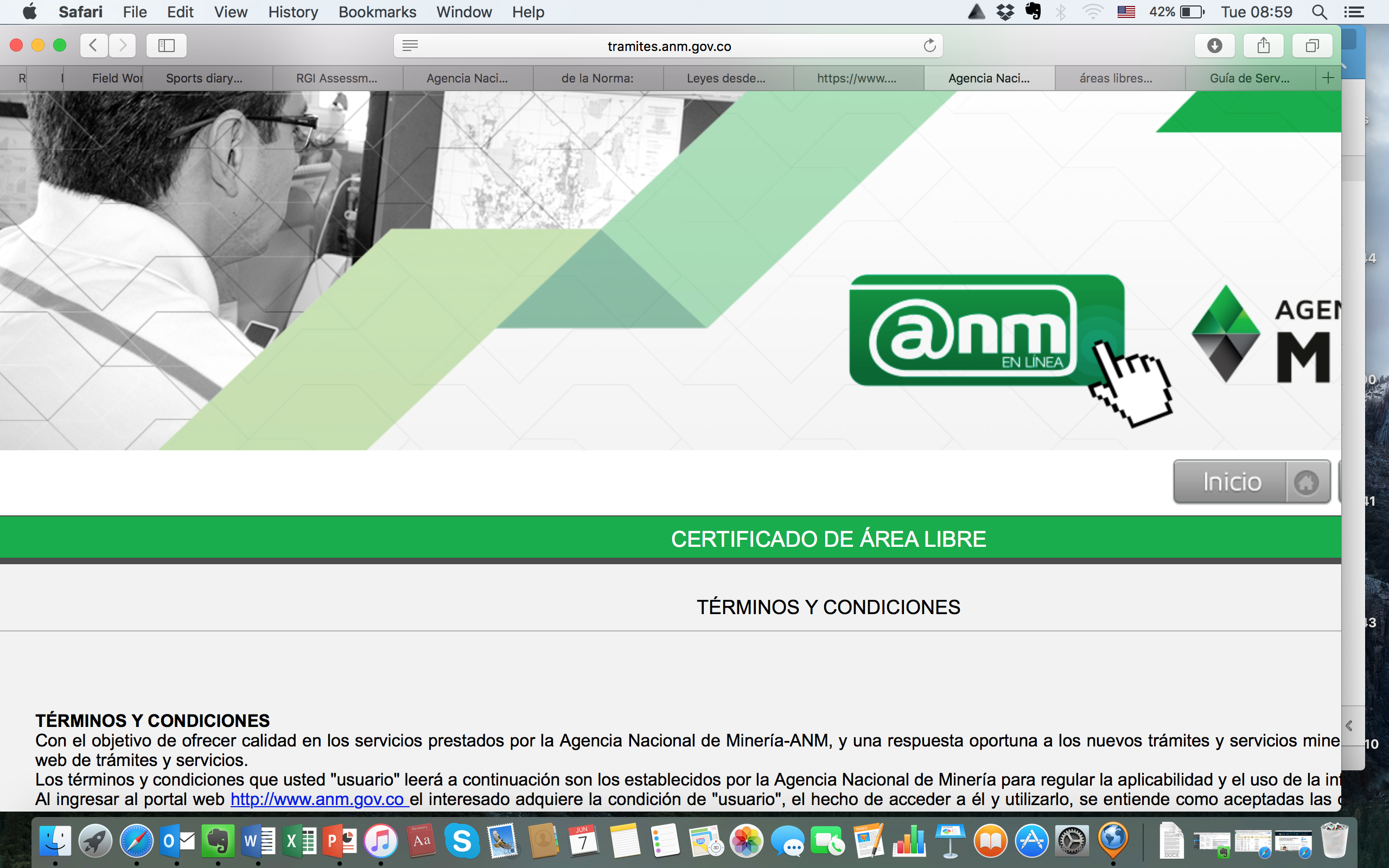Open Spotlight search

[1320, 12]
